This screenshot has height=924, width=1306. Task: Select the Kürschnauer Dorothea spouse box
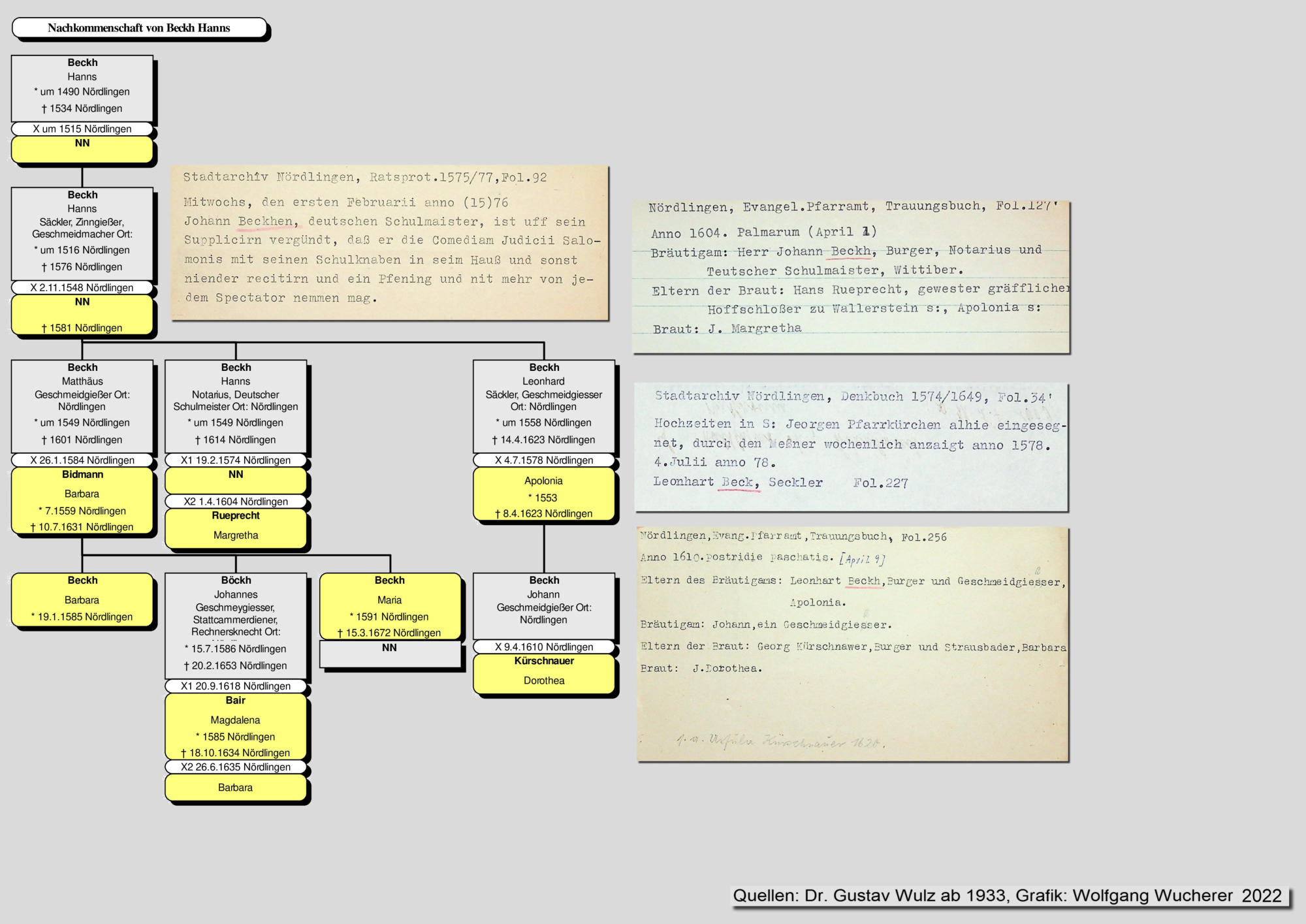[x=544, y=673]
